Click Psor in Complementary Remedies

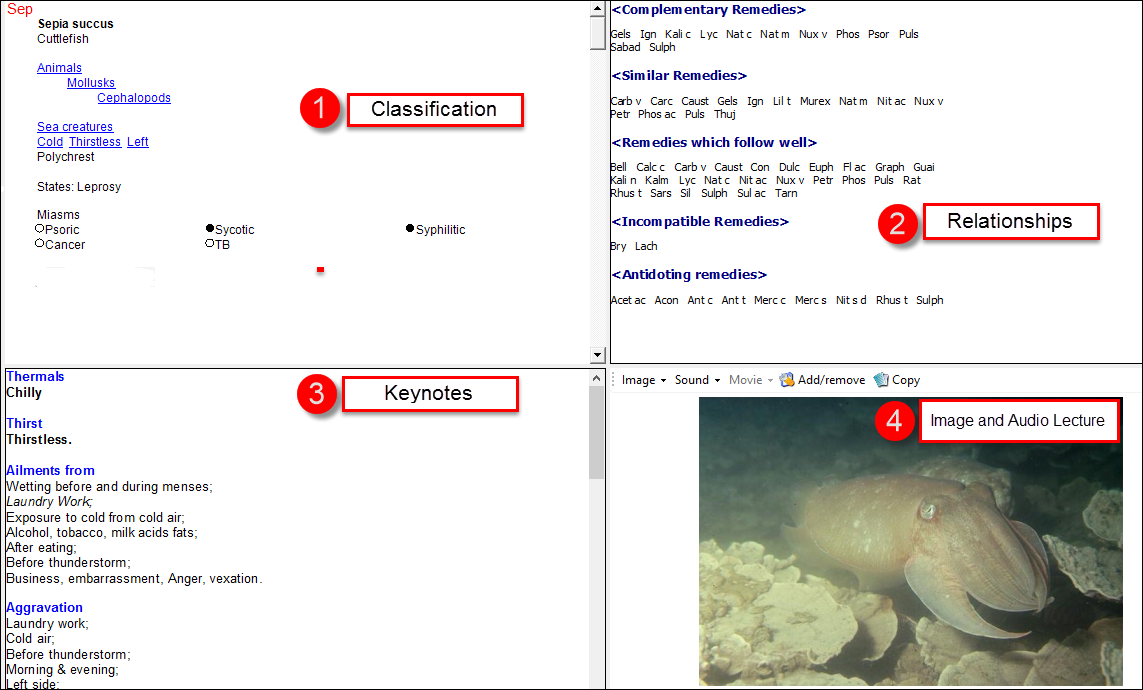click(x=878, y=34)
